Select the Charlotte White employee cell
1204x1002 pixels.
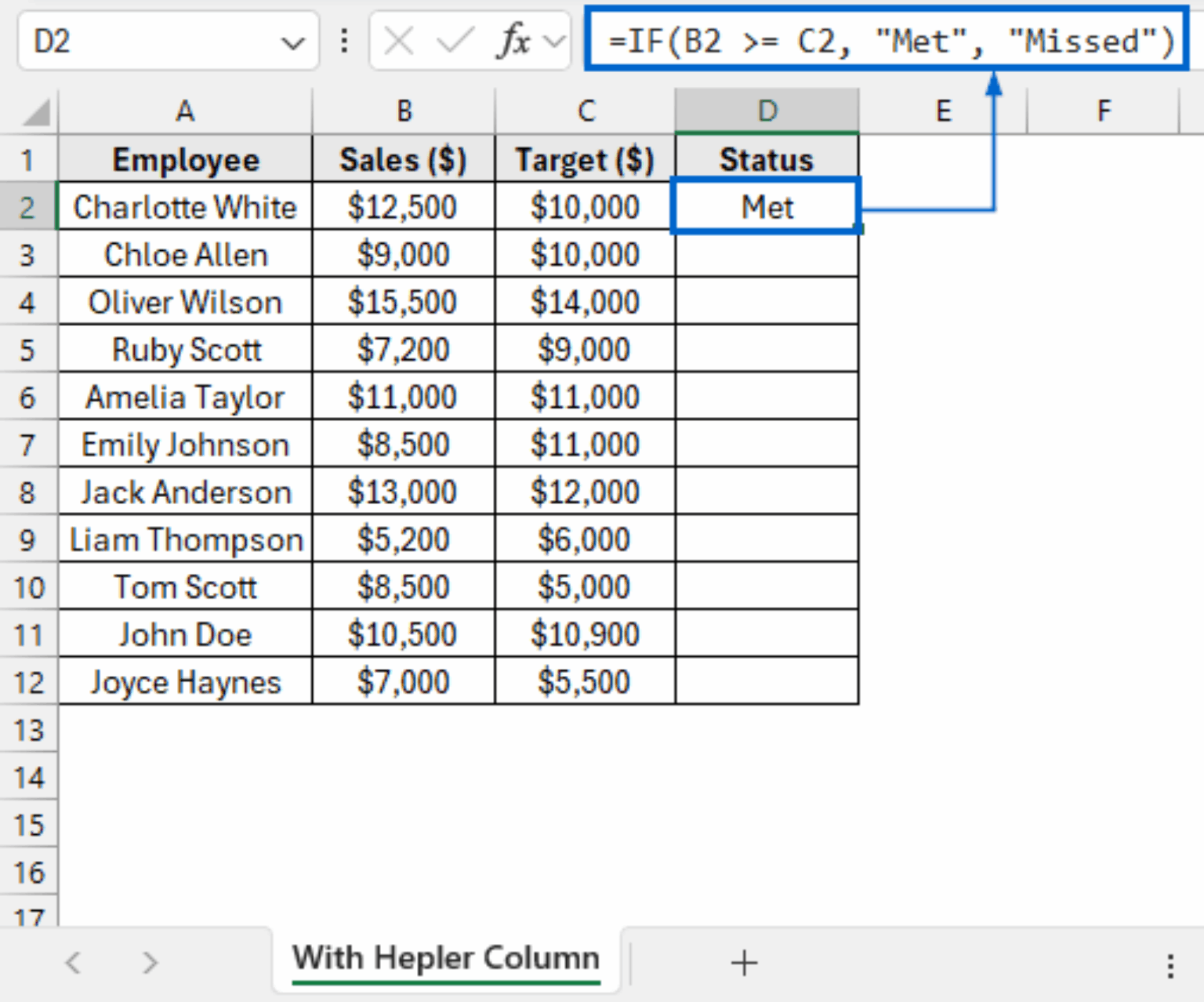coord(185,207)
